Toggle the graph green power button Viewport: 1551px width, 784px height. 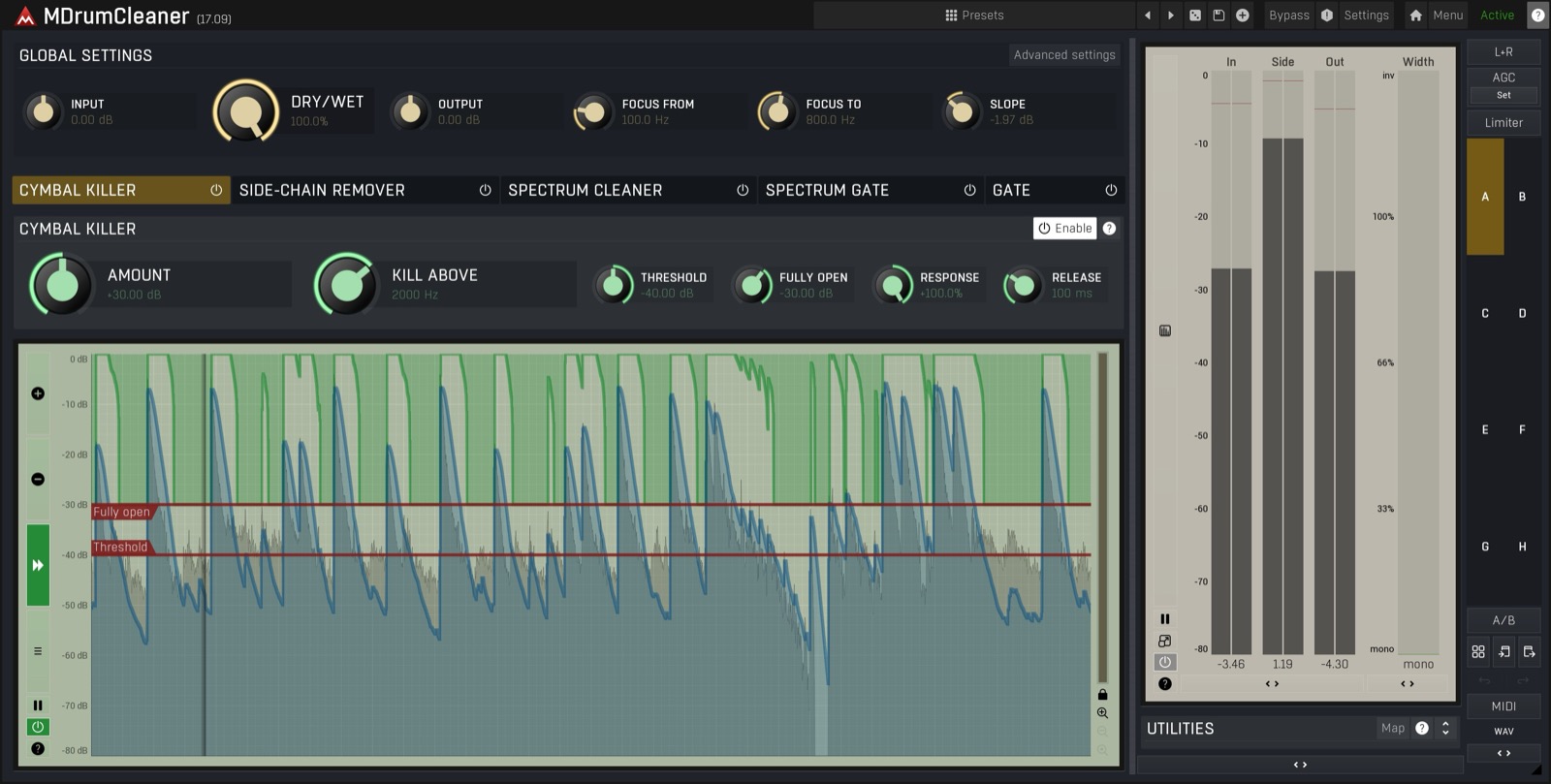point(38,727)
